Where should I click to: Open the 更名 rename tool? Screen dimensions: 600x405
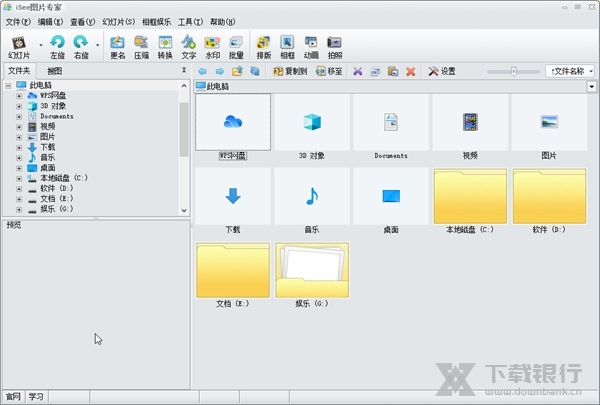pyautogui.click(x=118, y=47)
